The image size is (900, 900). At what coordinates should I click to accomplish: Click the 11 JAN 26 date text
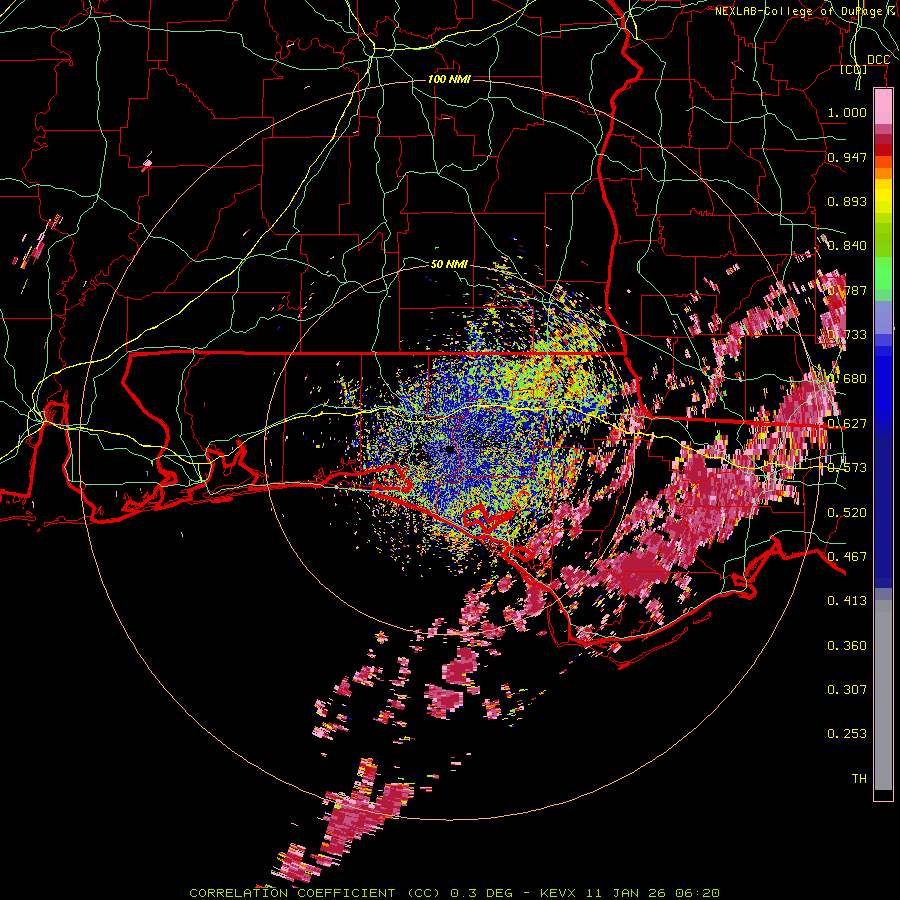(x=627, y=893)
